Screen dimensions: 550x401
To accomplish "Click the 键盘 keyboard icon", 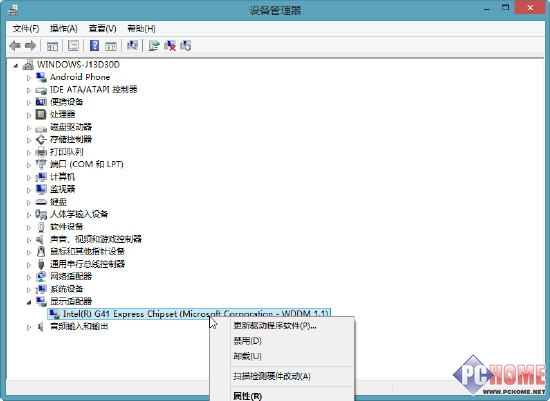I will tap(41, 202).
